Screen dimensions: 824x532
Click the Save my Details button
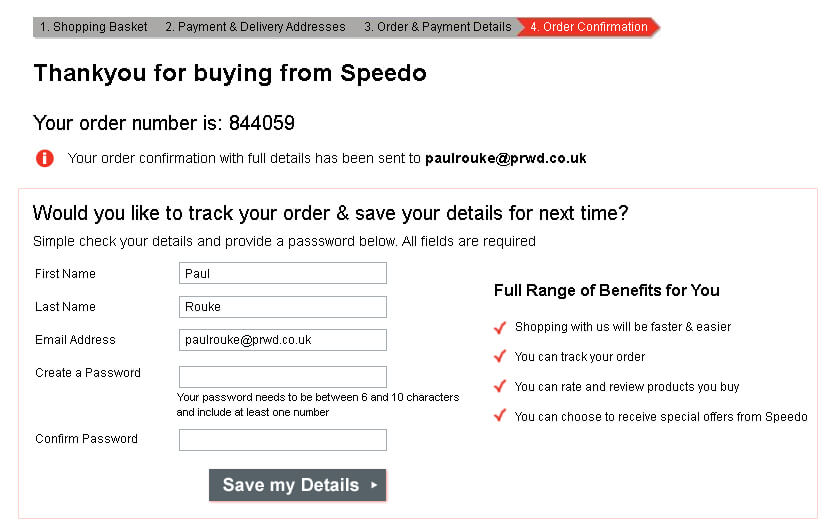point(297,485)
